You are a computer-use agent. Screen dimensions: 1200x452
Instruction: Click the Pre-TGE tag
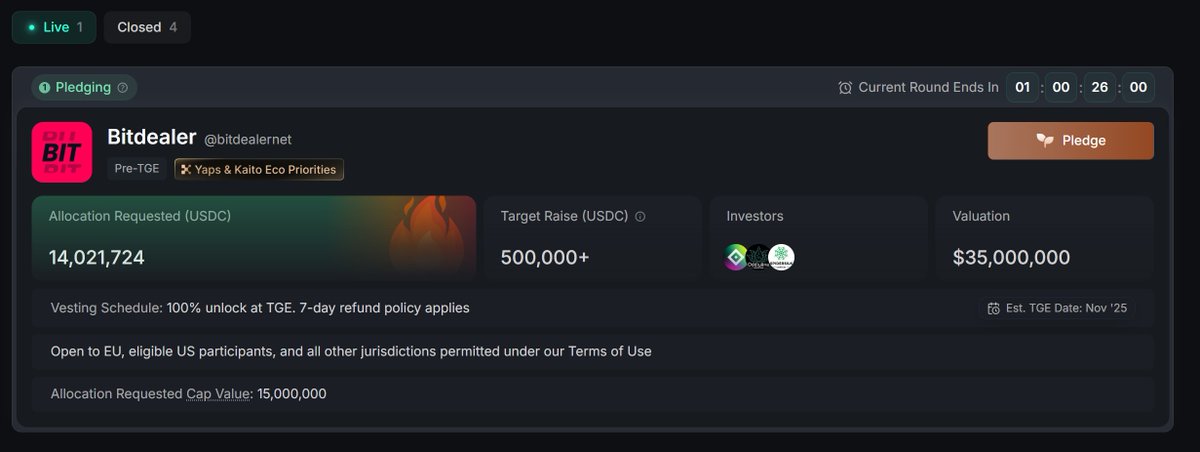[137, 169]
